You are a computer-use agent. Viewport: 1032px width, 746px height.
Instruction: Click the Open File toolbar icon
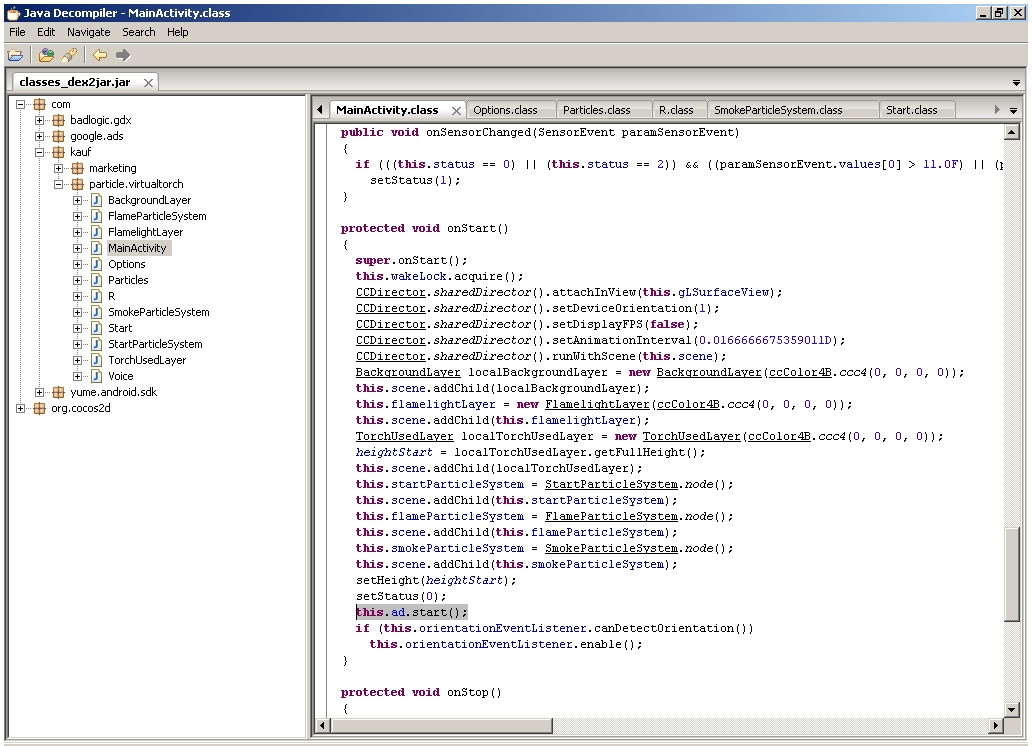pos(15,55)
